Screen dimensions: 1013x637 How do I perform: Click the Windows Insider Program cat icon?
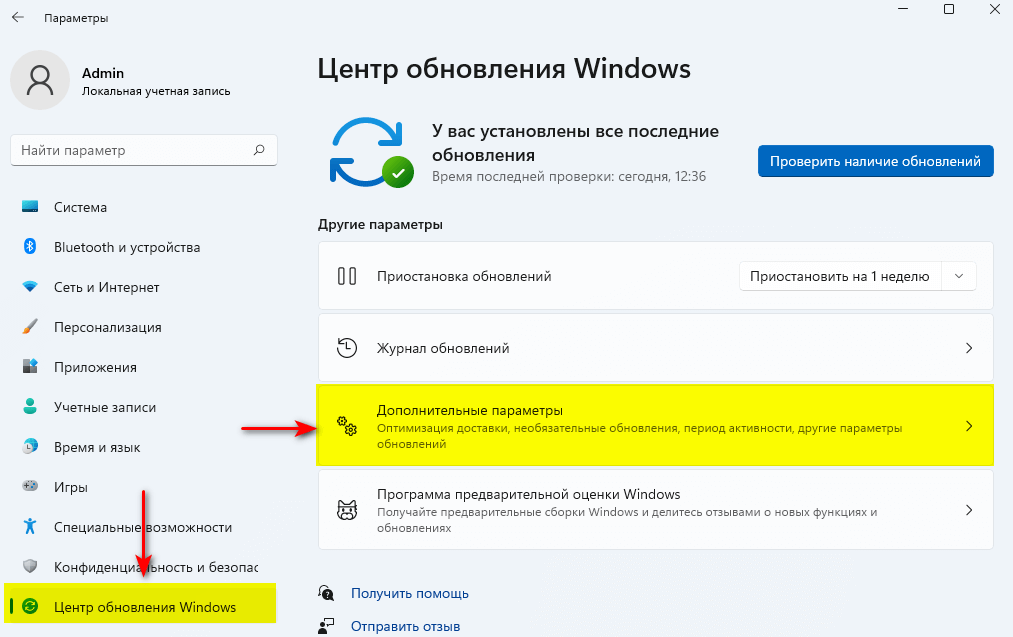coord(347,510)
